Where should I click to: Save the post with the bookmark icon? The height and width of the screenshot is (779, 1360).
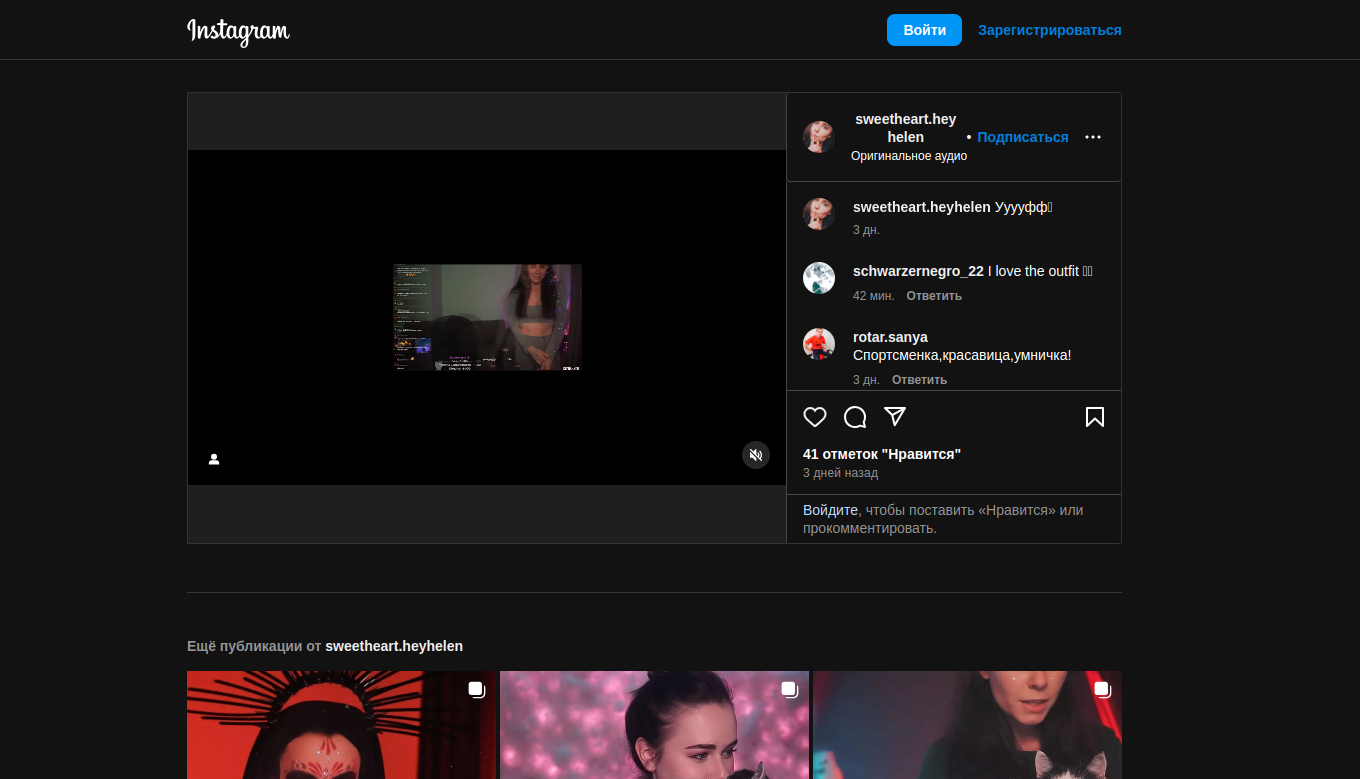pyautogui.click(x=1095, y=417)
